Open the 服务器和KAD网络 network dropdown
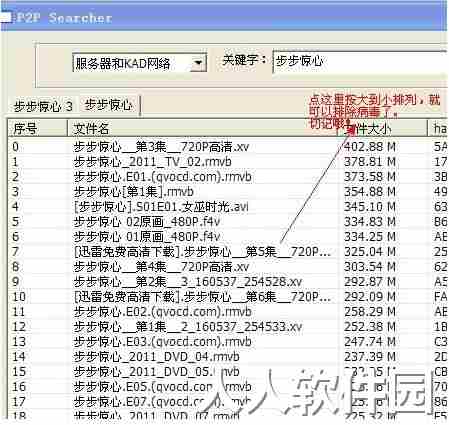 click(139, 63)
